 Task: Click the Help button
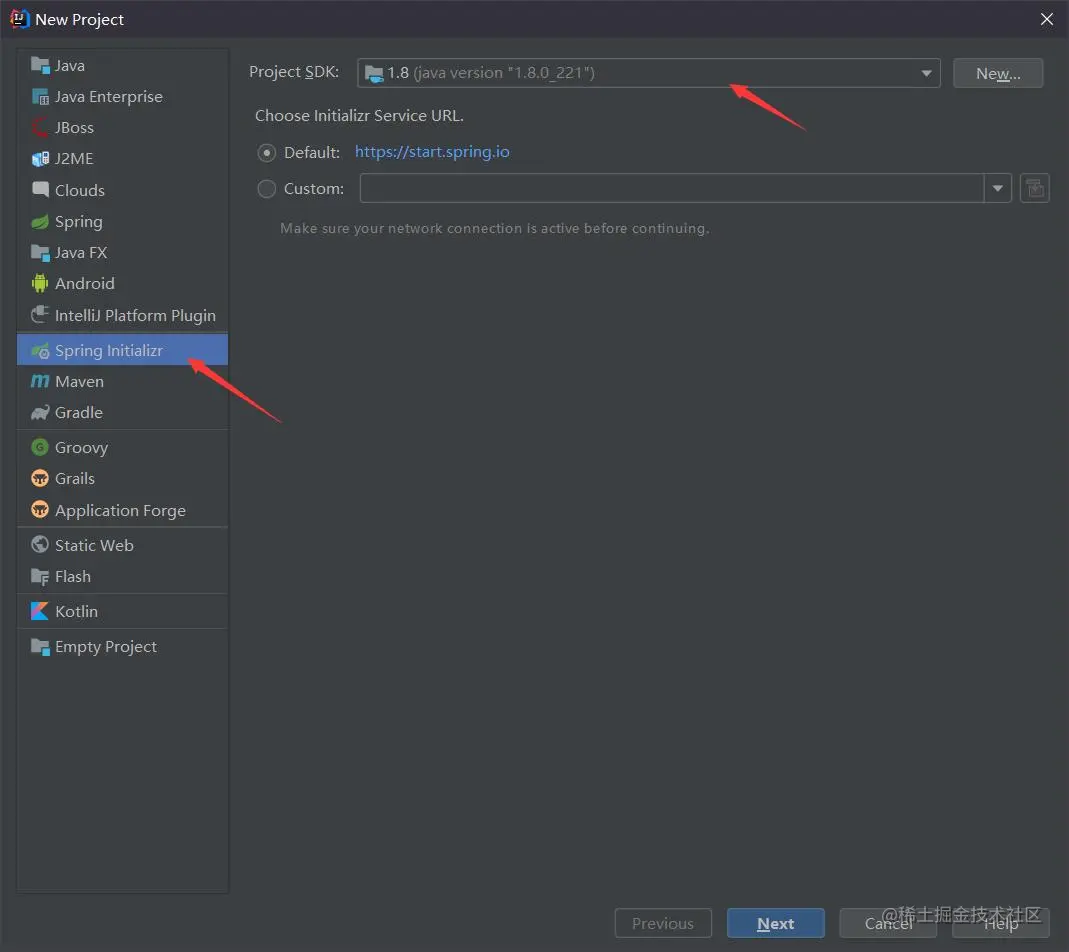coord(1000,923)
